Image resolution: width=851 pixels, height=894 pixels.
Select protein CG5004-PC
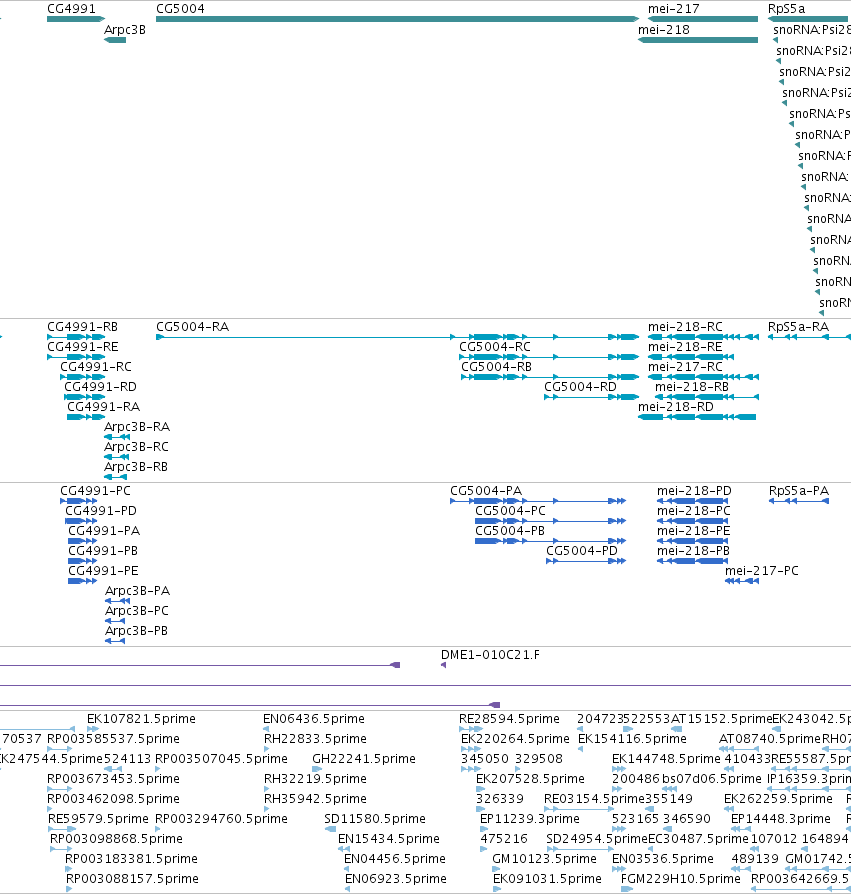[510, 511]
